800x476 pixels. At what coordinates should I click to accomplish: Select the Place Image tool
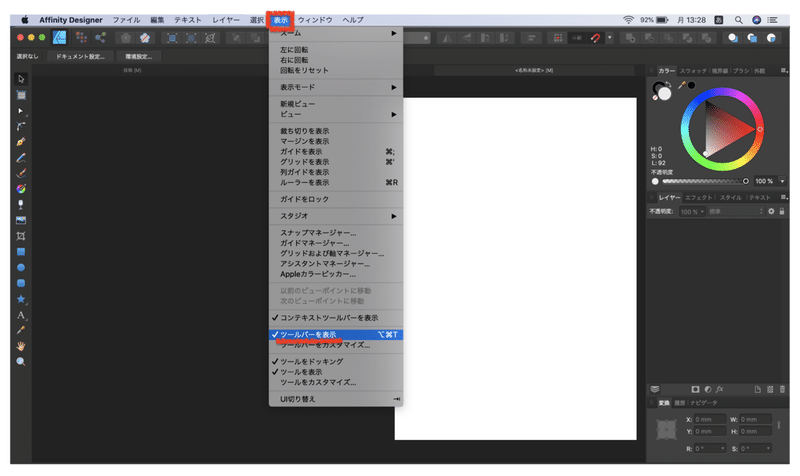[21, 220]
